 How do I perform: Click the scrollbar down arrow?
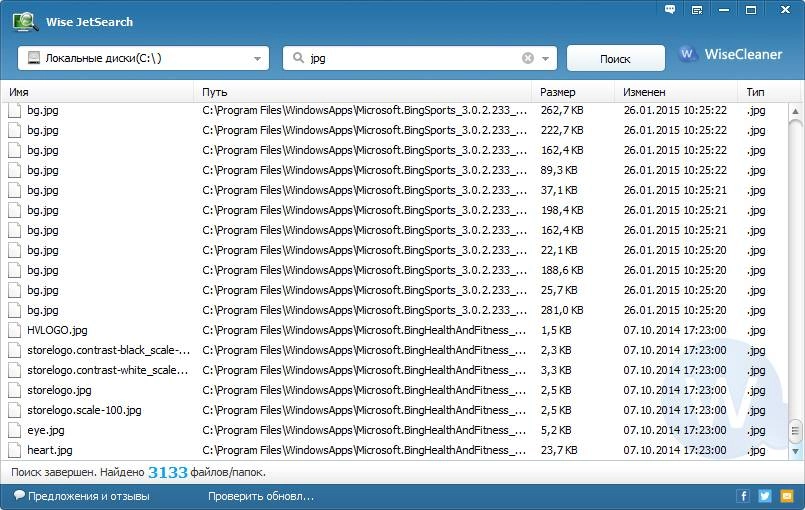click(795, 451)
